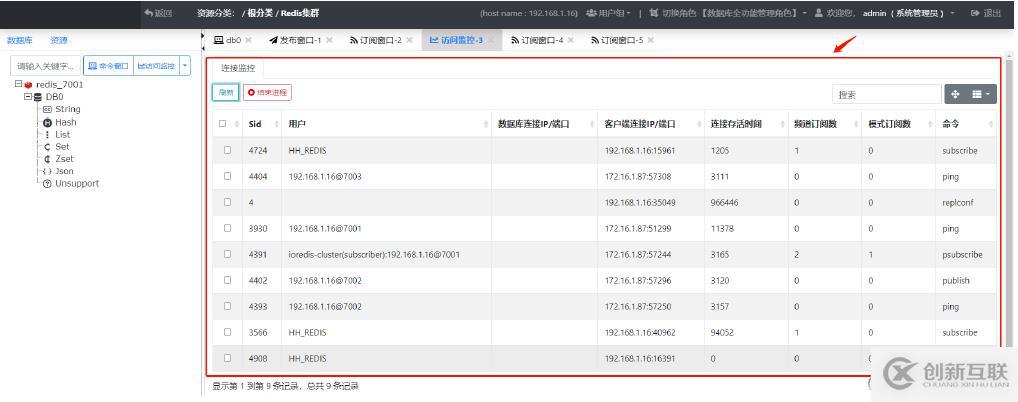This screenshot has height=402, width=1018.
Task: Open the column list dropdown icon
Action: pyautogui.click(x=981, y=94)
